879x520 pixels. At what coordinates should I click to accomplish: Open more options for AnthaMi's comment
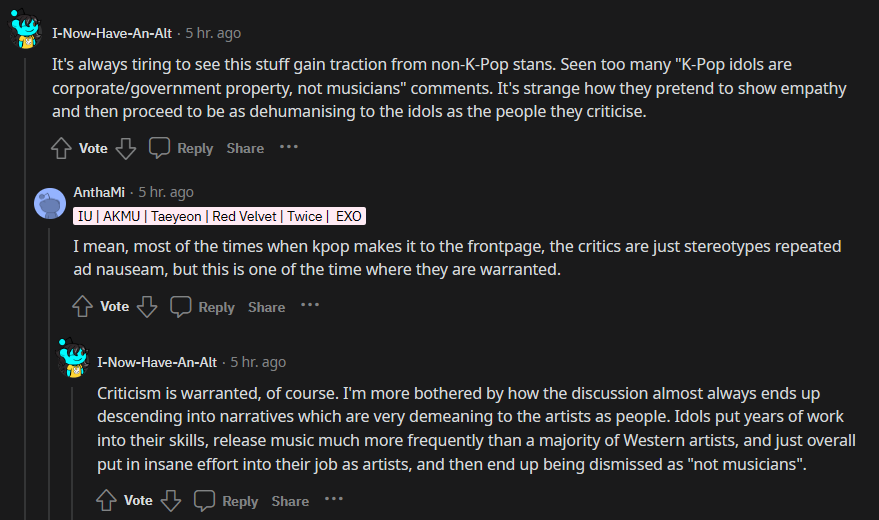(x=310, y=306)
